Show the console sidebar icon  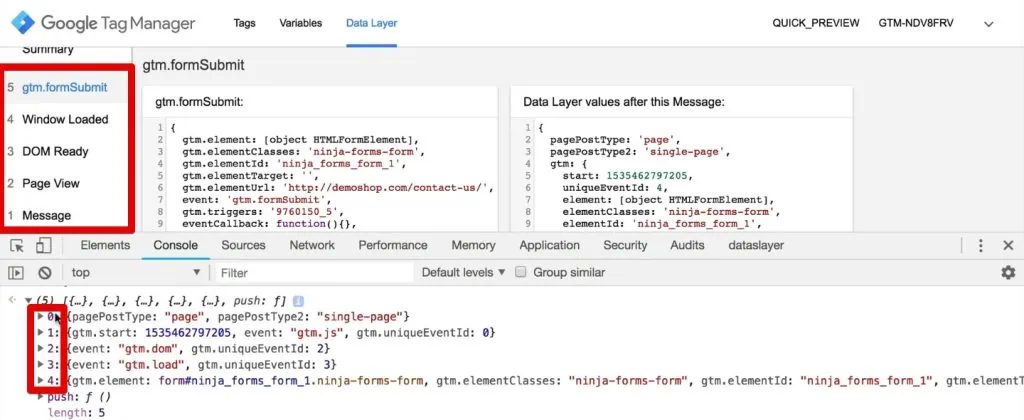(16, 272)
